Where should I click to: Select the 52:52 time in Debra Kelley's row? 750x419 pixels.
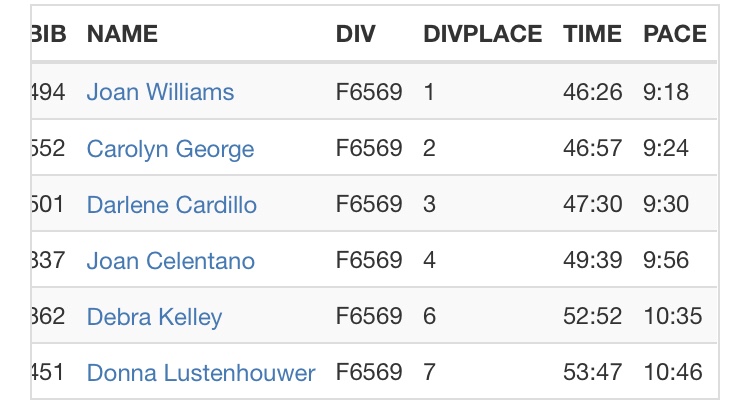[590, 317]
